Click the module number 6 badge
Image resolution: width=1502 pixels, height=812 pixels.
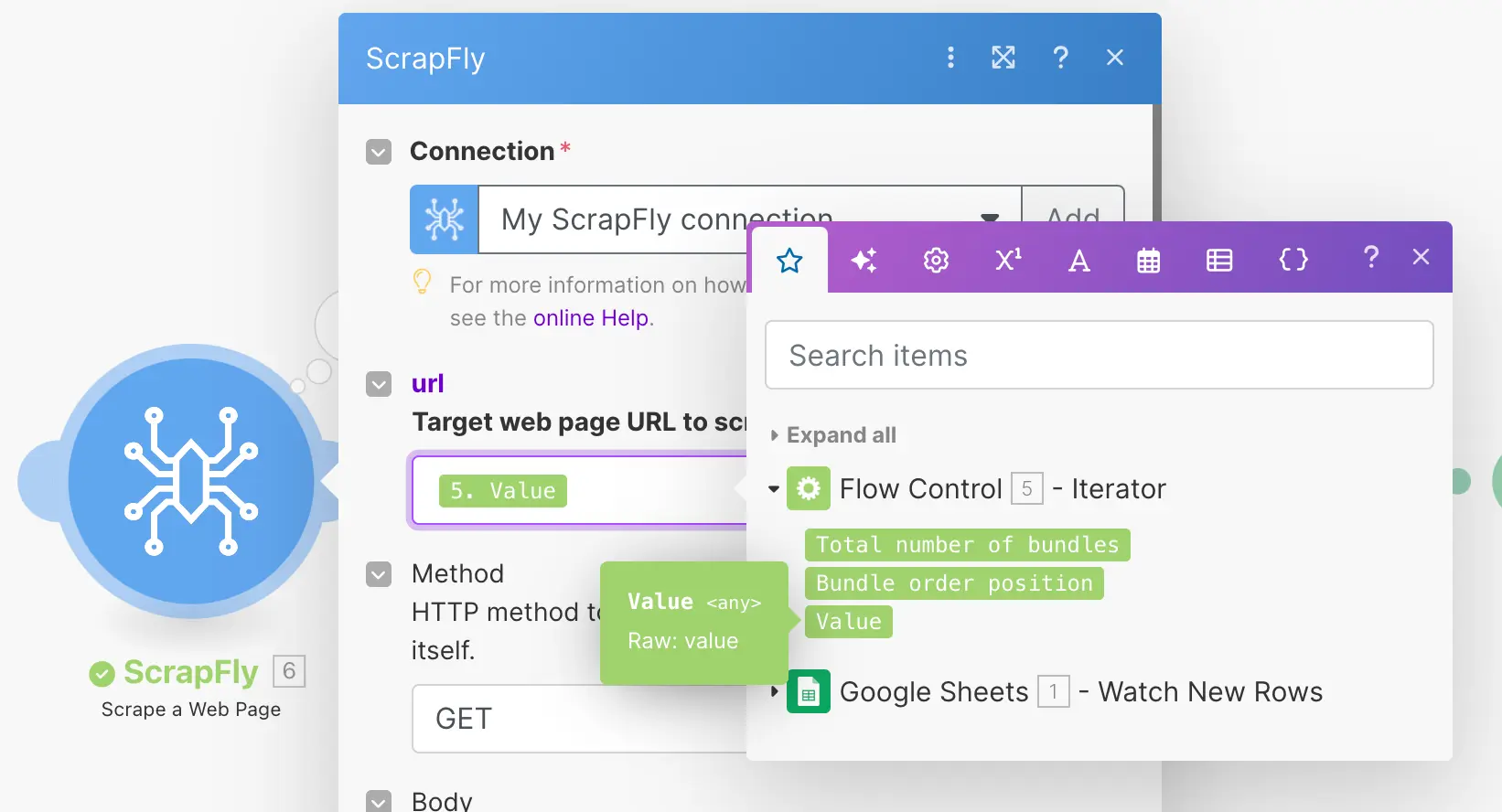[289, 671]
